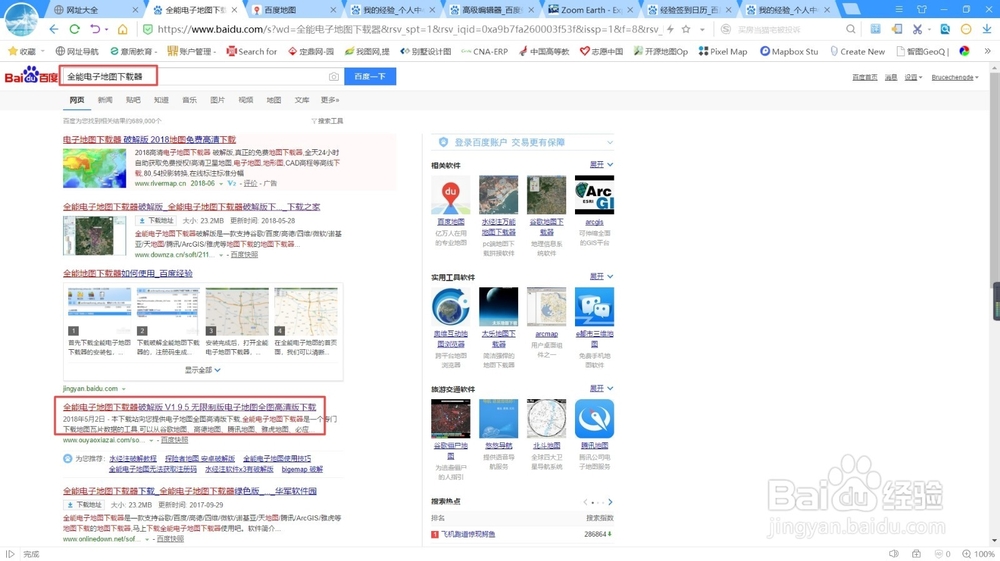
Task: Open the CNA-ERP bookmark
Action: pos(484,51)
